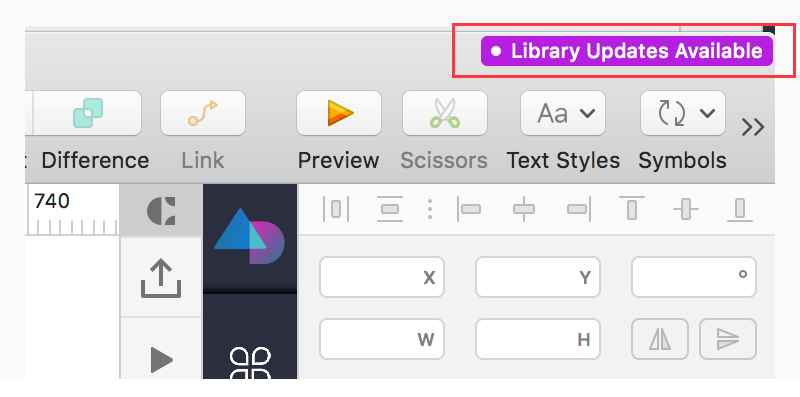800x397 pixels.
Task: Select the Scissors tool
Action: tap(444, 113)
